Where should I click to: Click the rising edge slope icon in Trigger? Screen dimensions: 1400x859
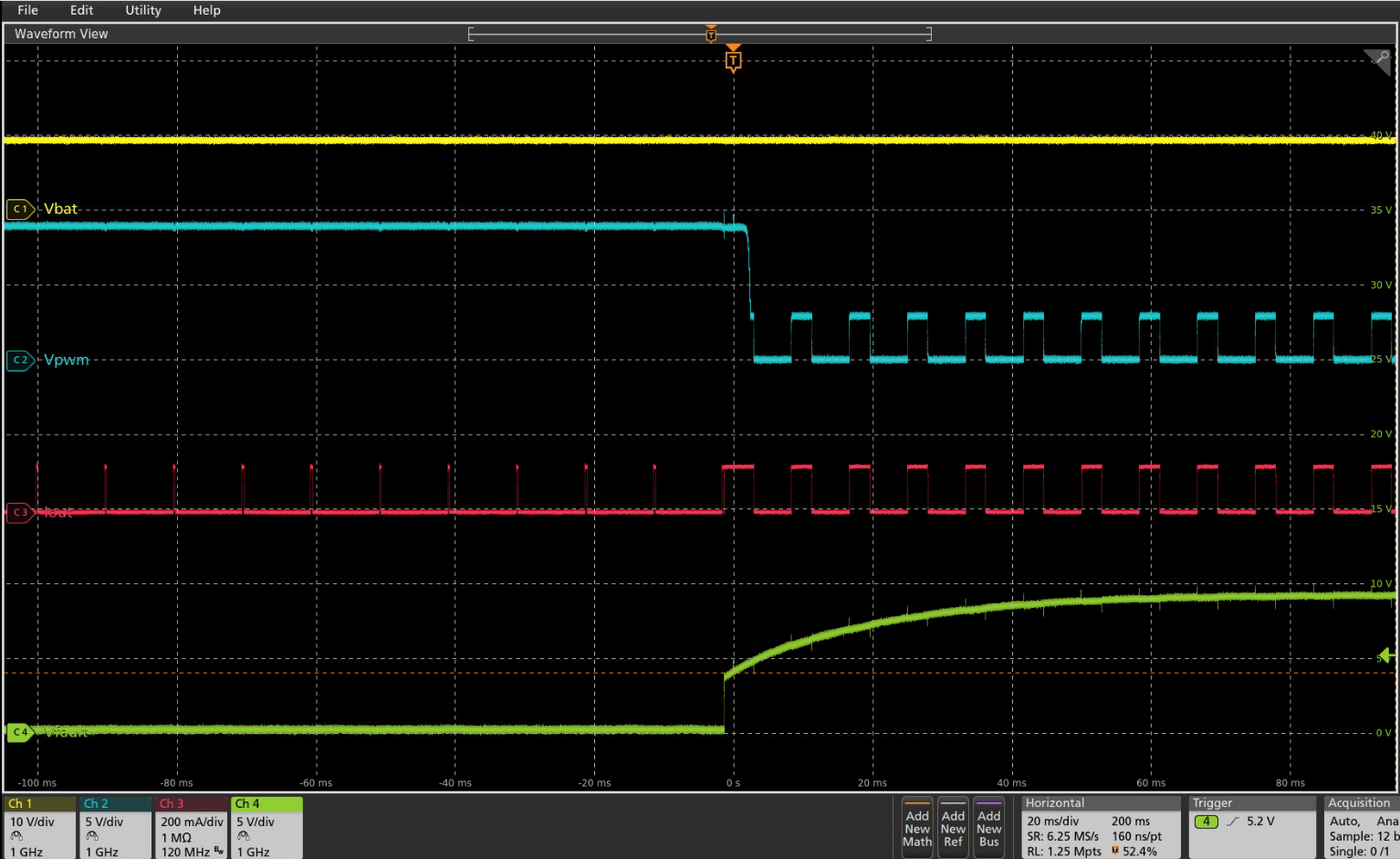coord(1233,822)
